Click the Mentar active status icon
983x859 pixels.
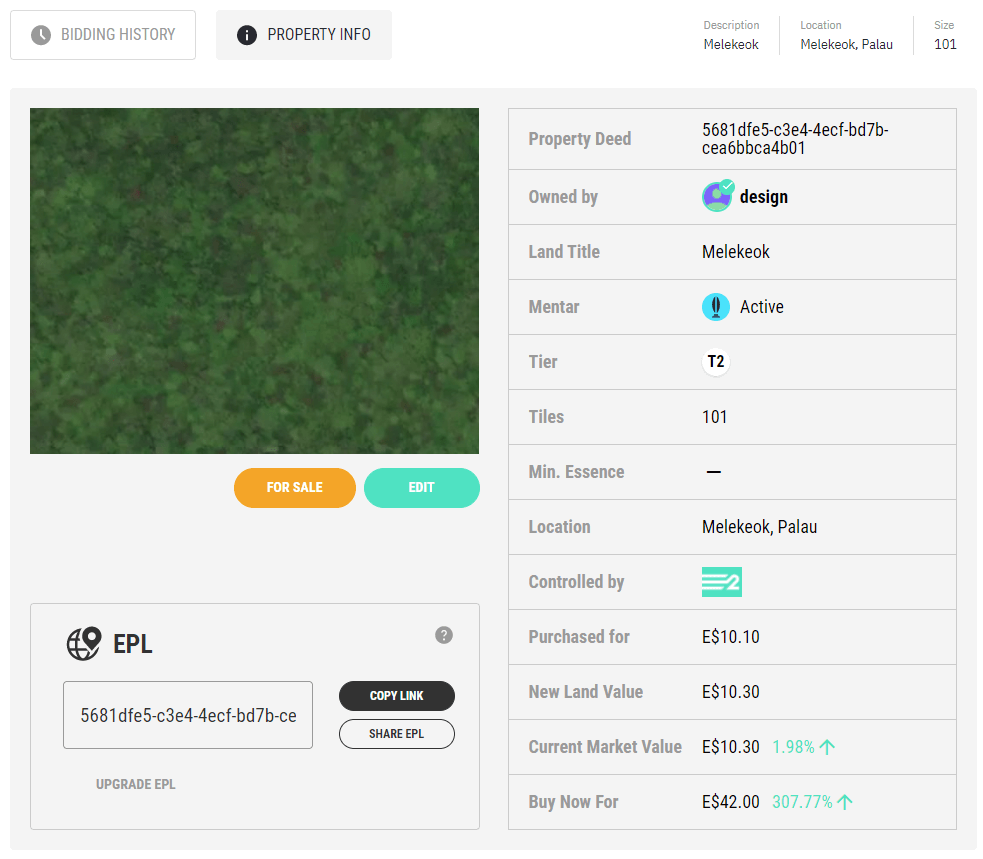pos(716,307)
